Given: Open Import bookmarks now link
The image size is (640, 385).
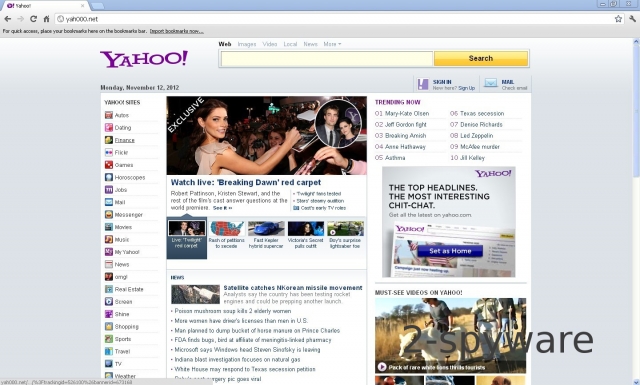Looking at the screenshot, I should (176, 31).
